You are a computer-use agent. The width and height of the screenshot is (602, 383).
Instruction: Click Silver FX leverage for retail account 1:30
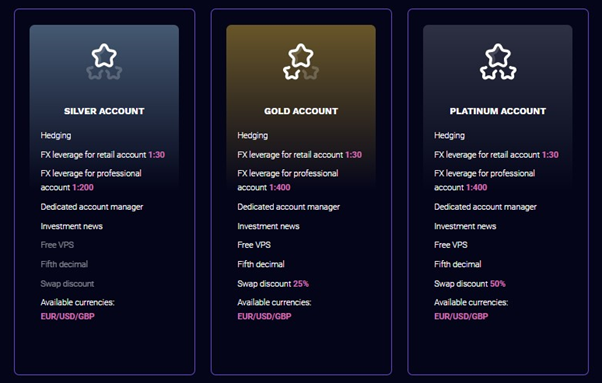(x=103, y=155)
